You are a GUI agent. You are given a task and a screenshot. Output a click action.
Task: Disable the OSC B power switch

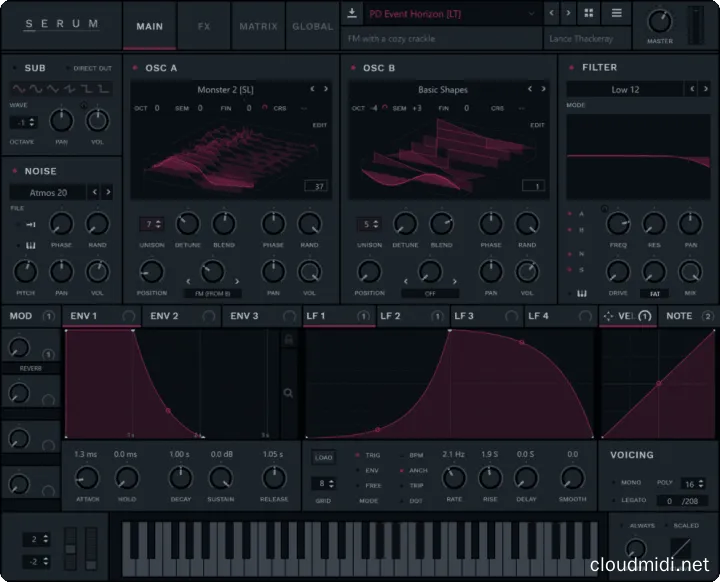tap(354, 67)
